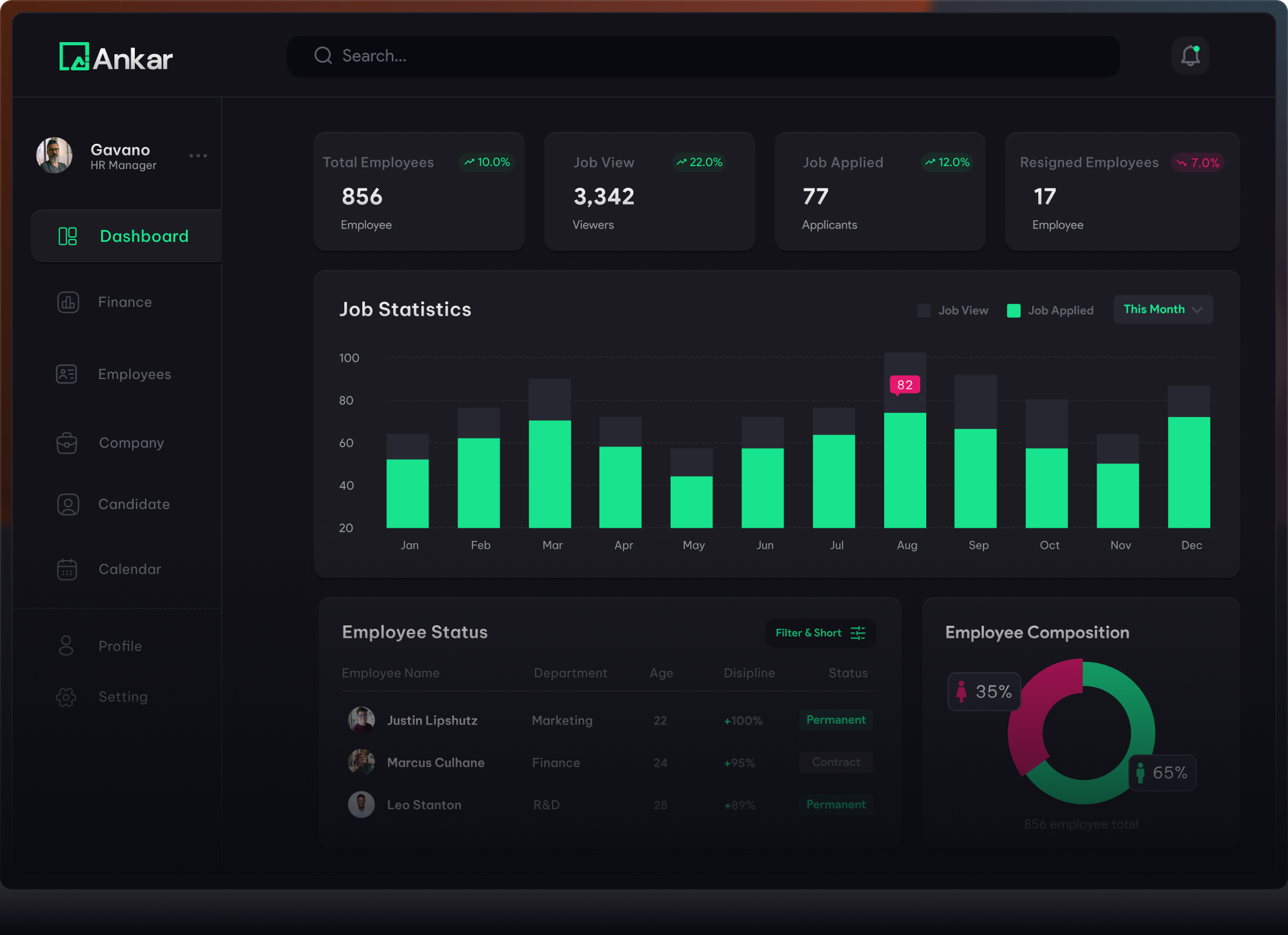Click the Contract status badge for Marcus Culhane
Image resolution: width=1288 pixels, height=935 pixels.
[x=835, y=762]
